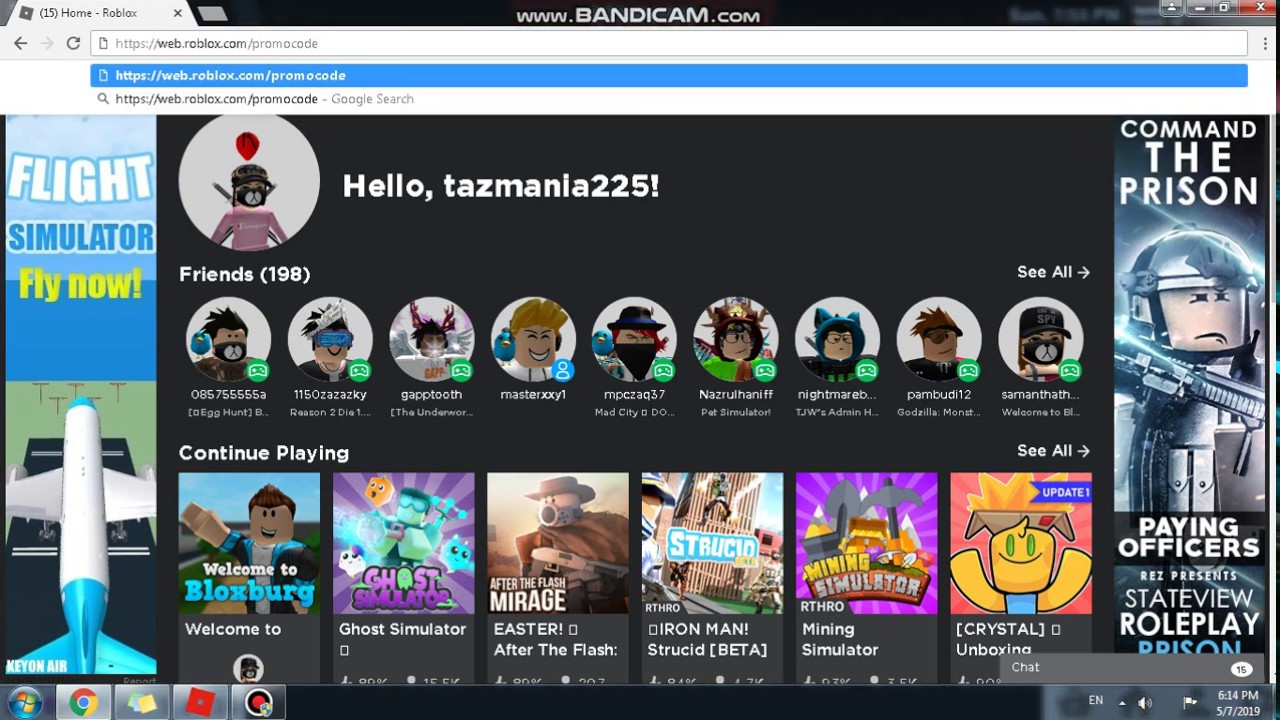Click the 'Friends (198)' heading
The width and height of the screenshot is (1280, 720).
click(245, 274)
